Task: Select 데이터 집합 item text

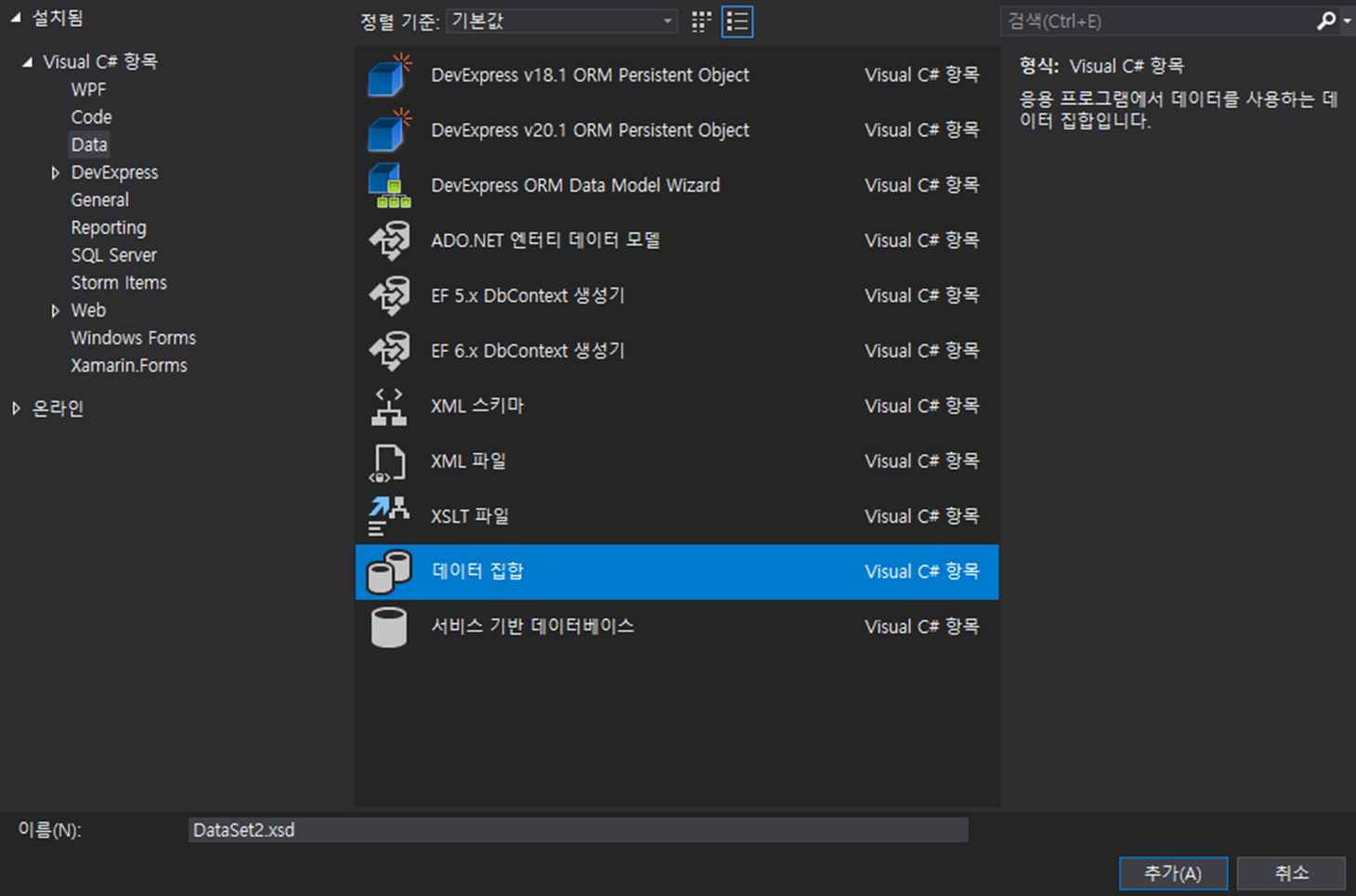Action: click(477, 572)
